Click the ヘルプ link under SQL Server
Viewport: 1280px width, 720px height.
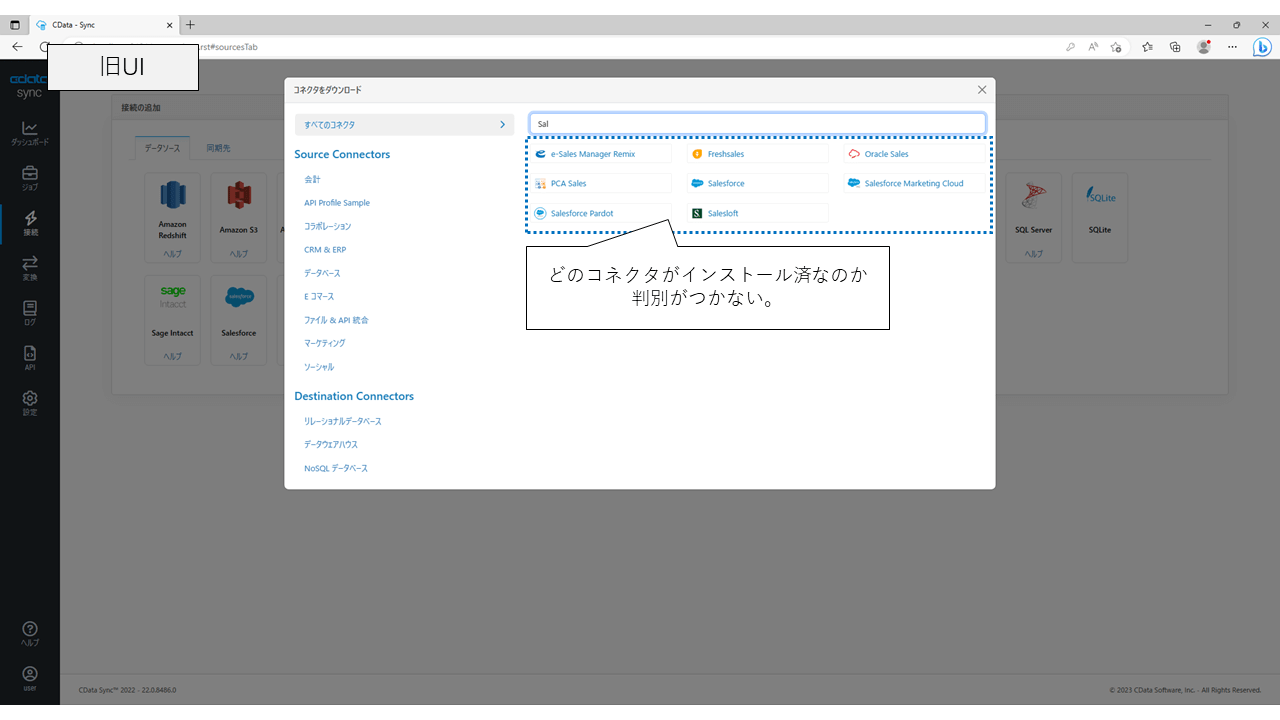pos(1033,254)
